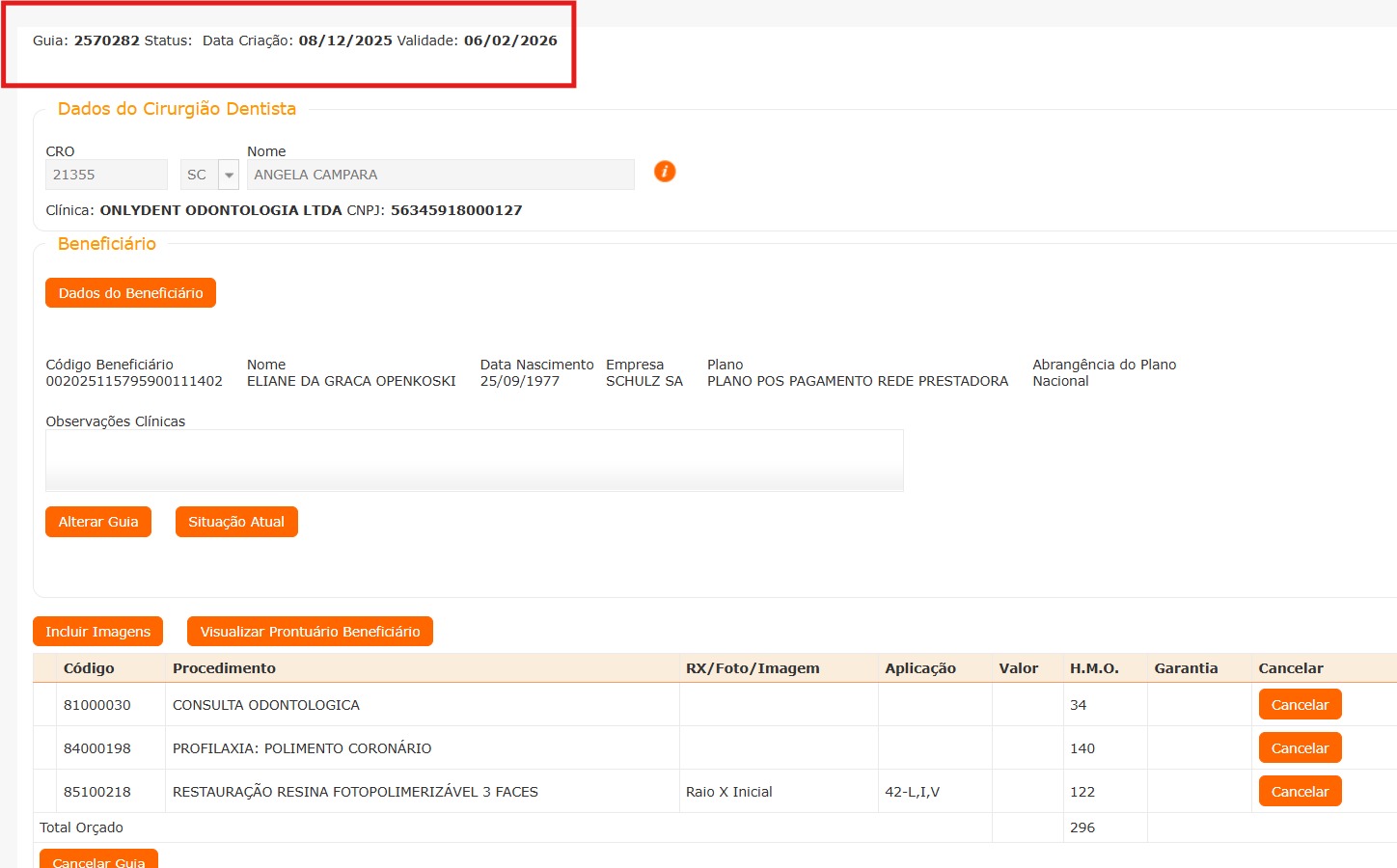Cancel the CONSULTA ODONTOLOGICA procedure

1300,705
